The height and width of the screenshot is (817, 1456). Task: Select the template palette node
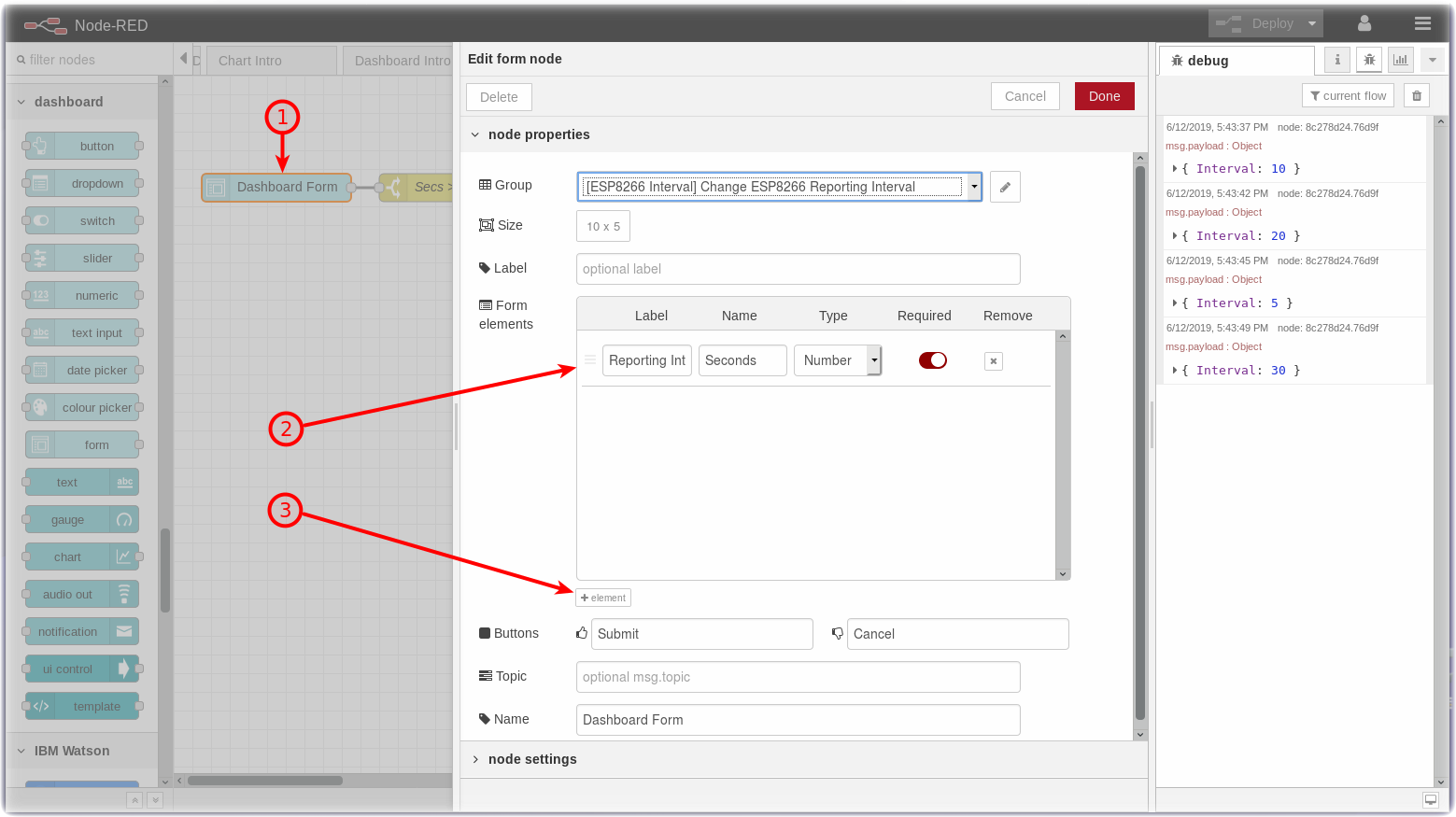coord(82,706)
